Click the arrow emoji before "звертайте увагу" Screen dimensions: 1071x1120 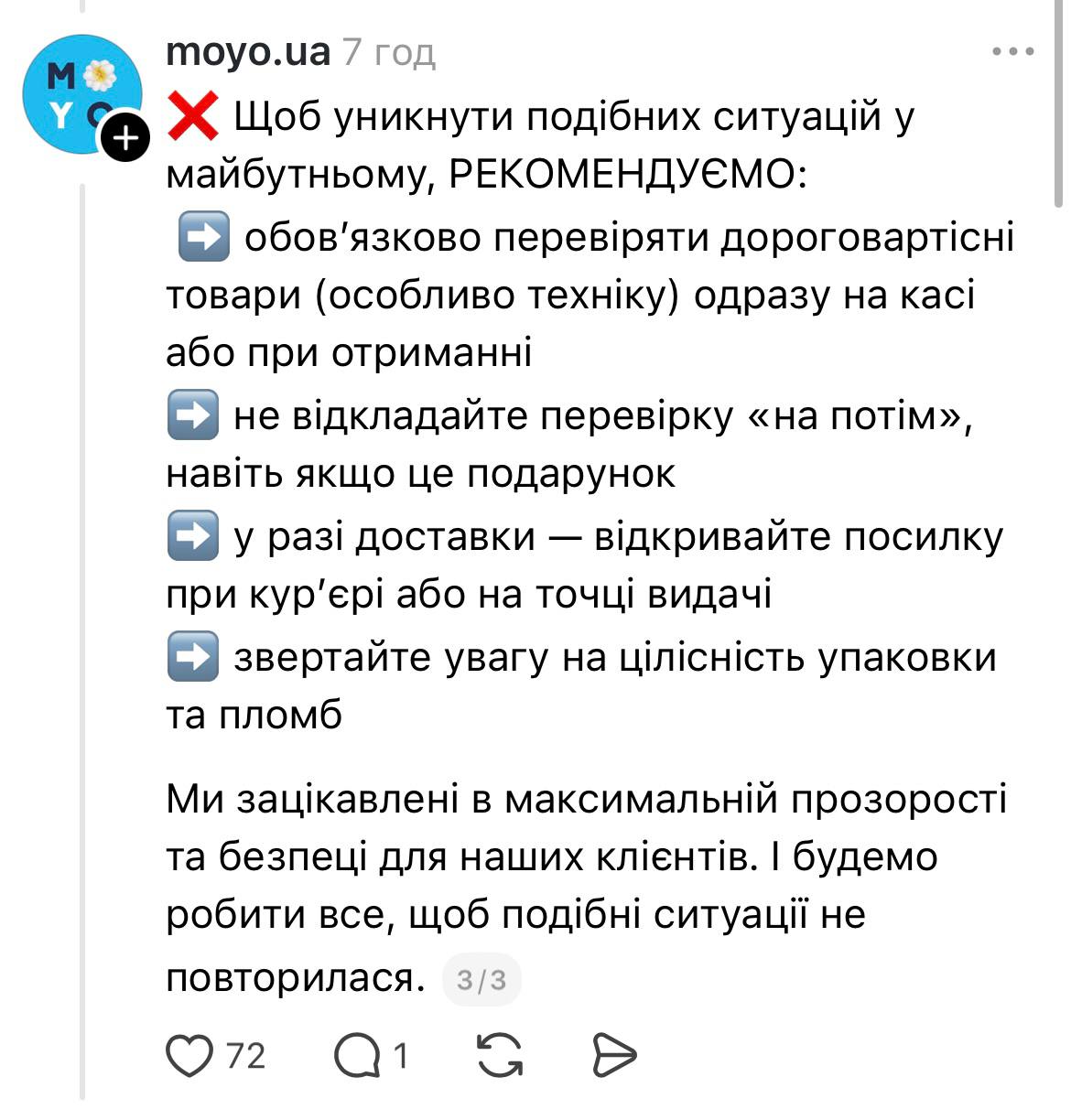[193, 657]
